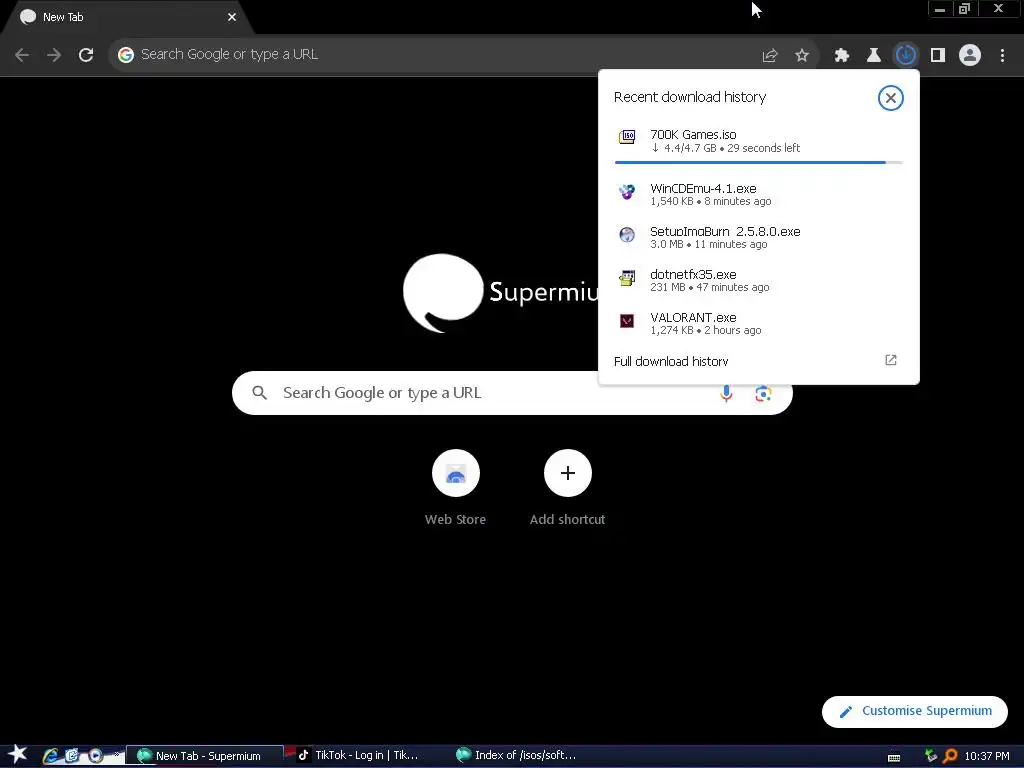
Task: Open VALORANT.exe from the download list
Action: tap(758, 323)
